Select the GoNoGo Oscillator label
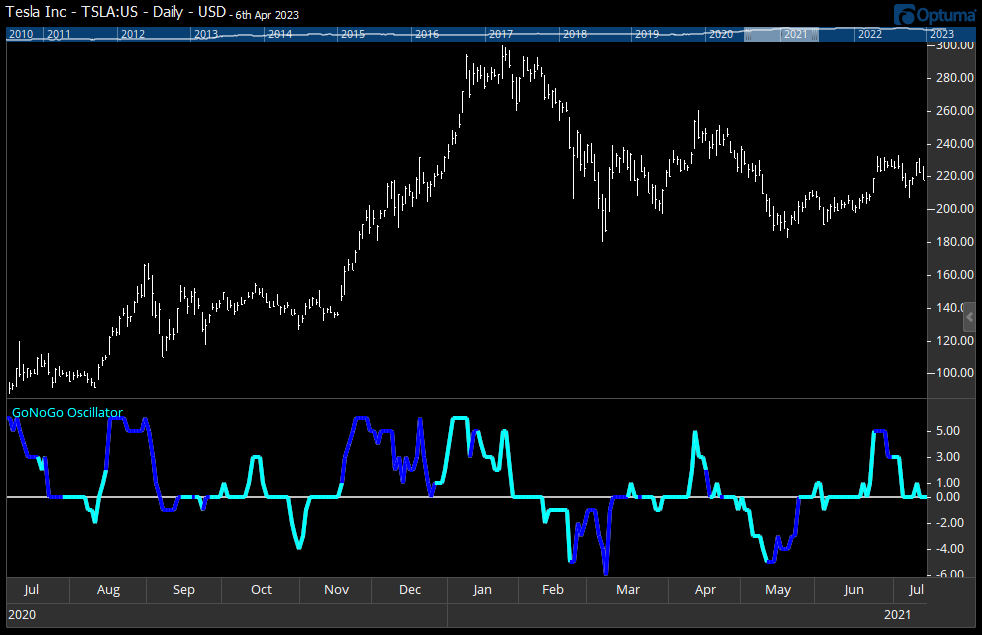 [x=68, y=413]
